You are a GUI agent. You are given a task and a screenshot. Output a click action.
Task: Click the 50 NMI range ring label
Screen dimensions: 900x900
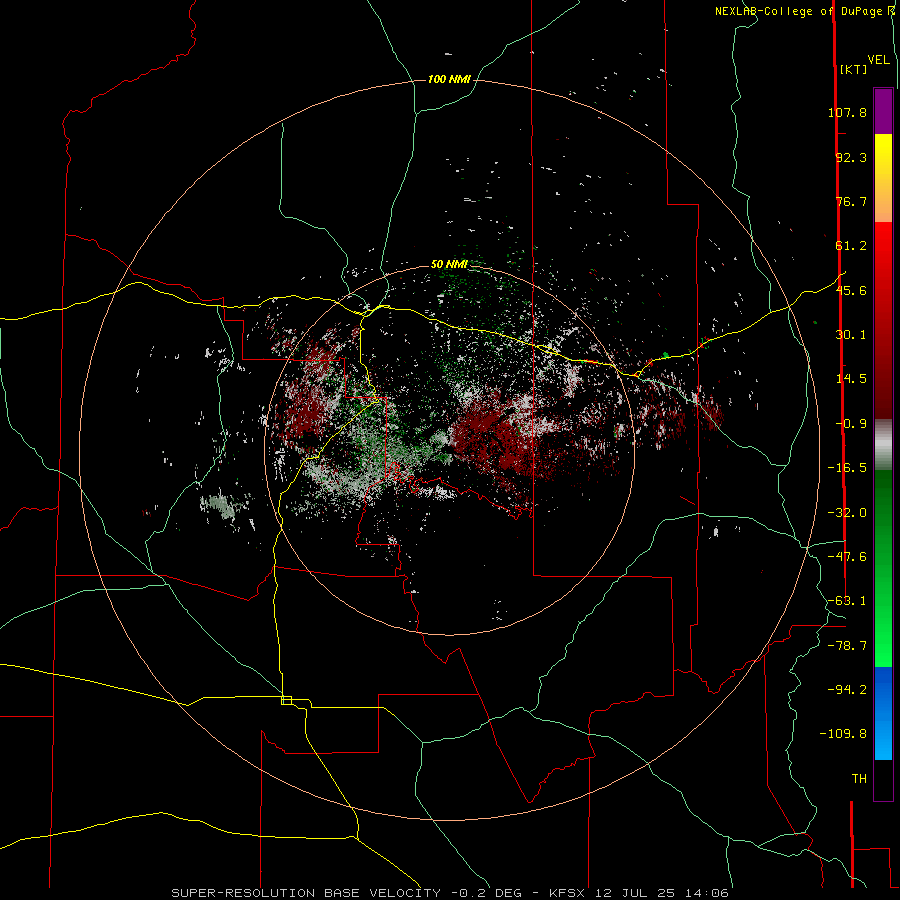tap(449, 264)
